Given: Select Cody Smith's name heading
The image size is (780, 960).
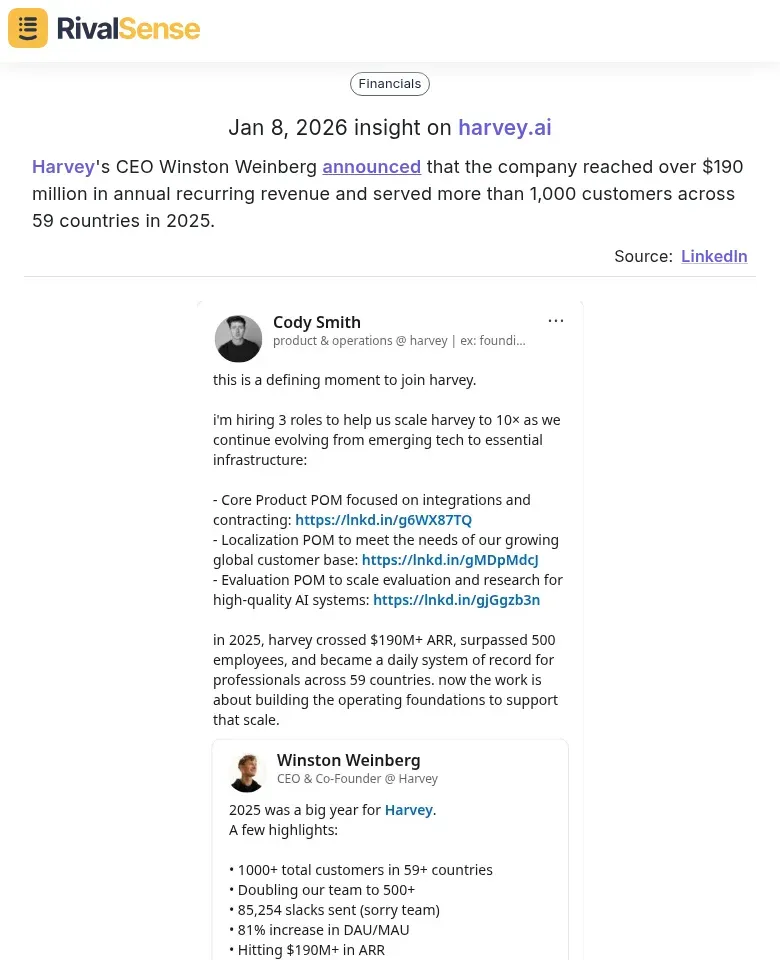Looking at the screenshot, I should (317, 322).
